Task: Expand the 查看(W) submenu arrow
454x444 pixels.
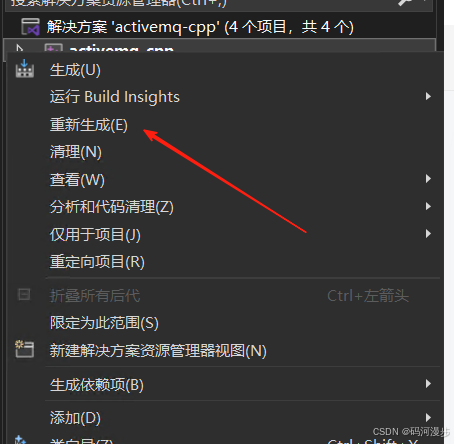Action: pos(428,179)
